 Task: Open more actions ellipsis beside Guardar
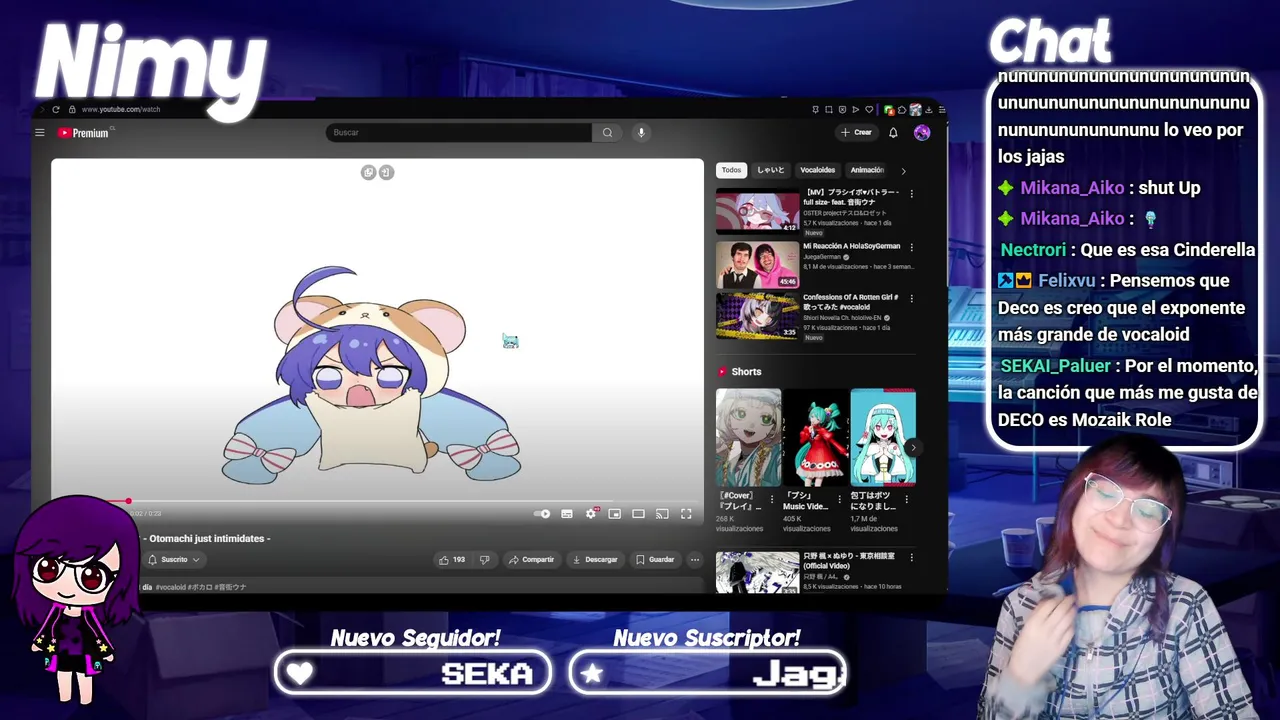coord(695,560)
